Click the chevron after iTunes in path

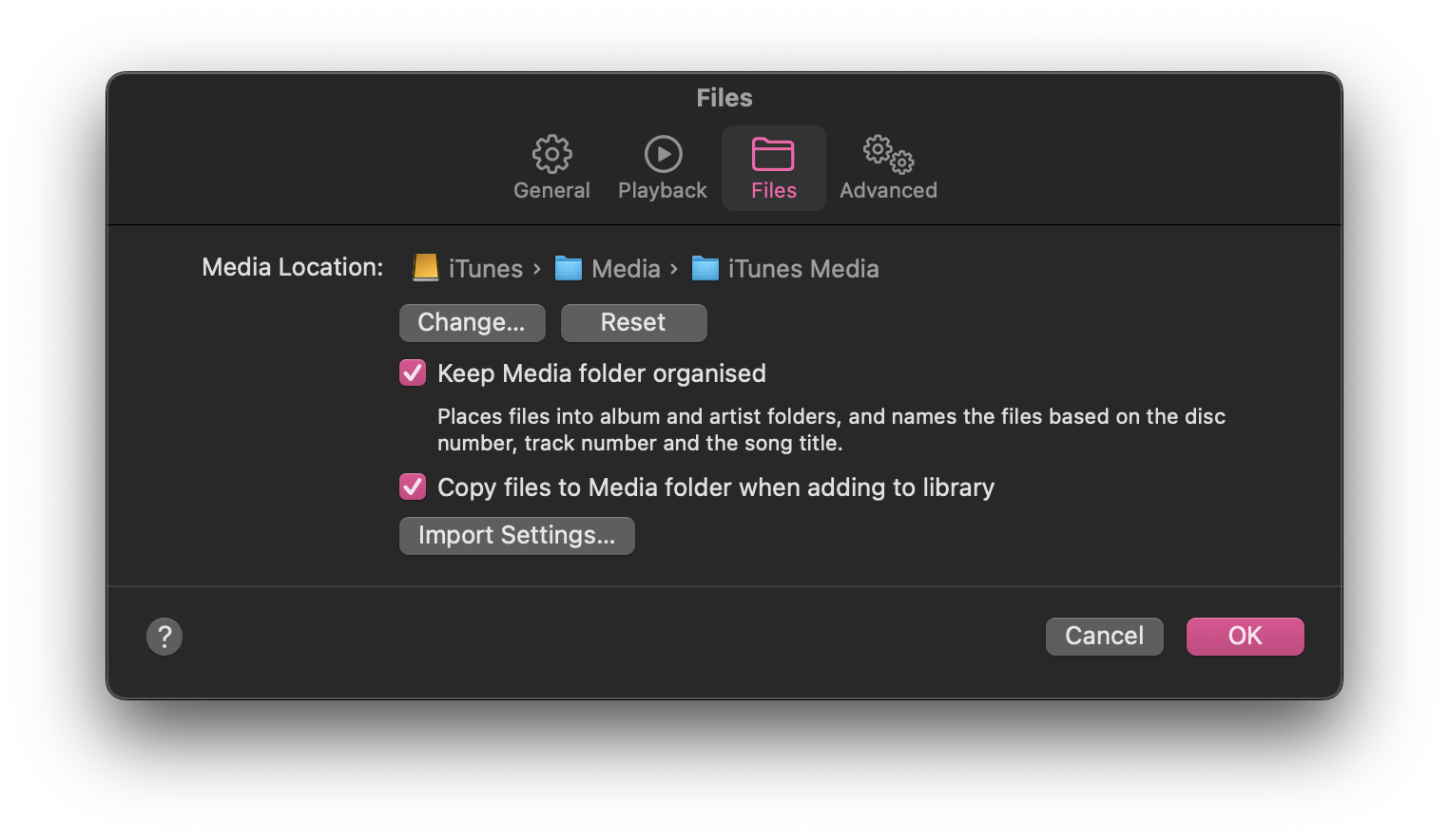[537, 269]
